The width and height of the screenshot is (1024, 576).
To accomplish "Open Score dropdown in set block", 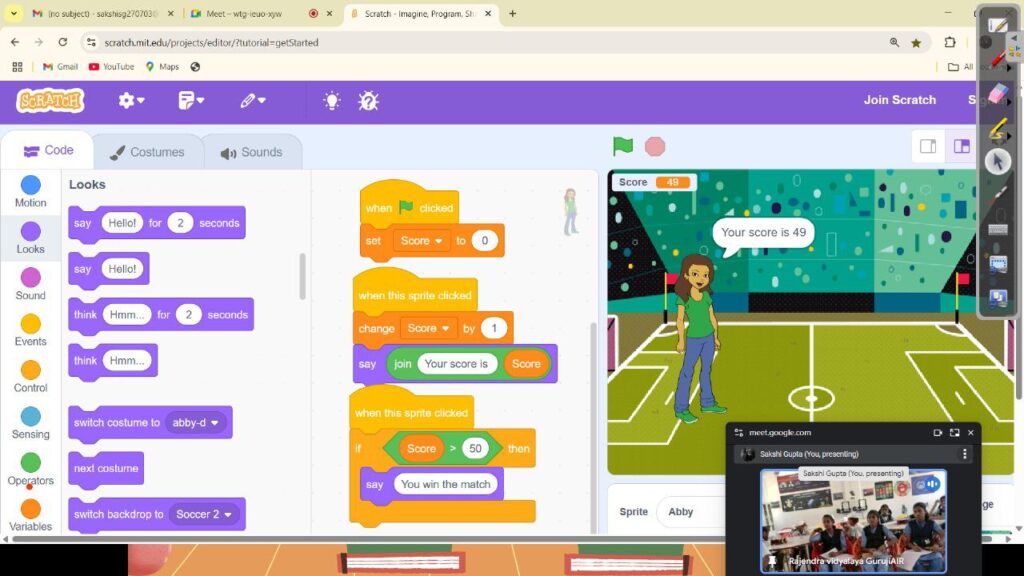I will pos(421,241).
